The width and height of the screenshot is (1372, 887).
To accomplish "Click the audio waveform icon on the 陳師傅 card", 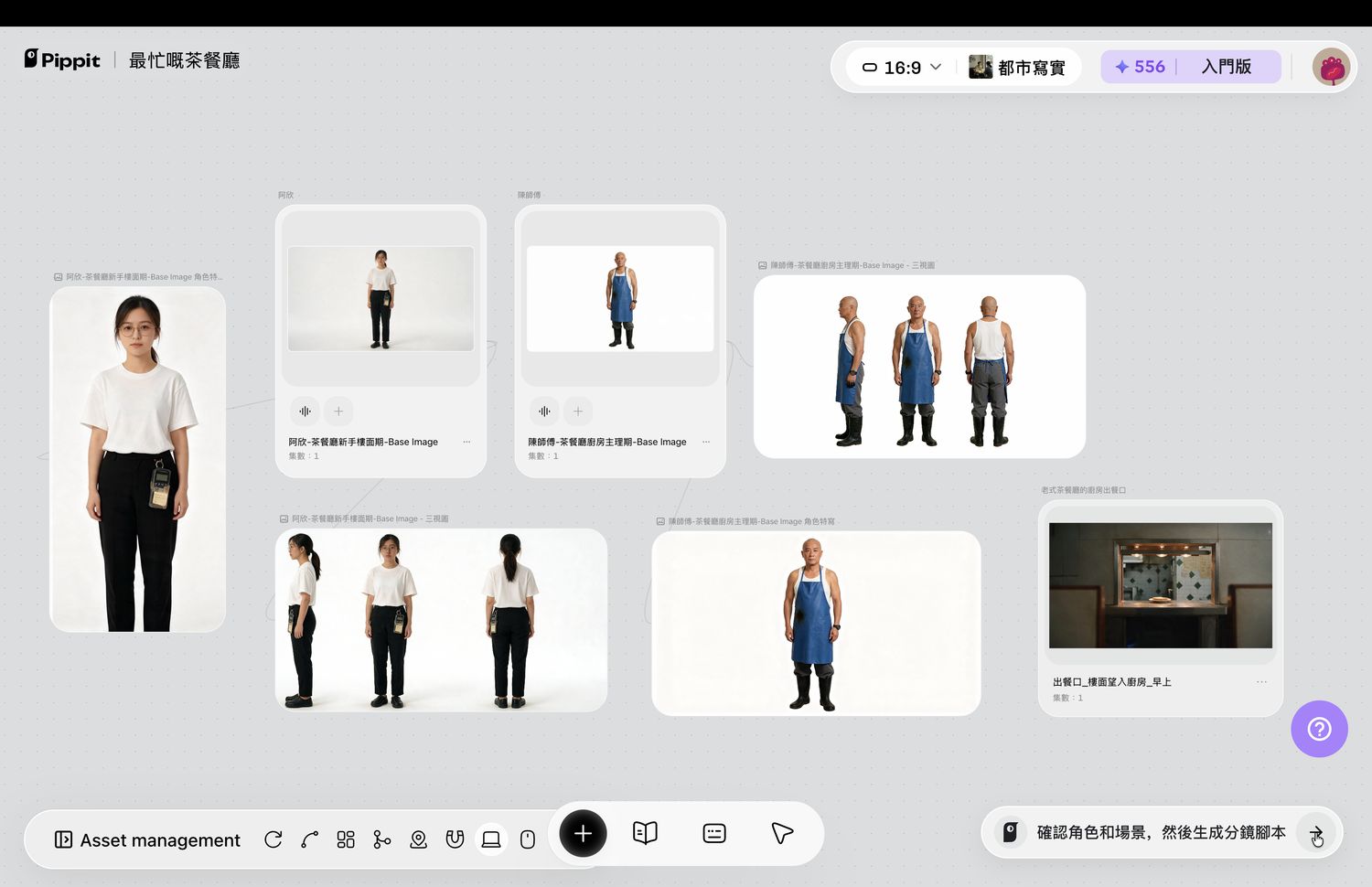I will (x=544, y=411).
